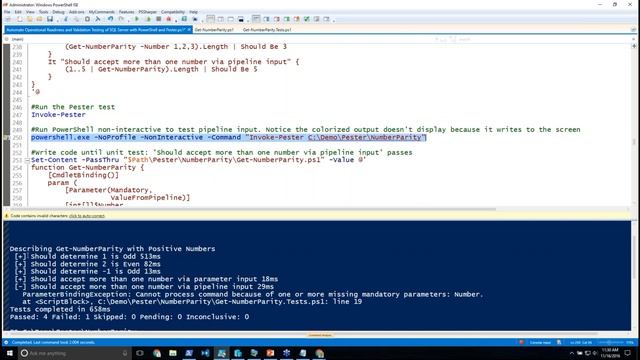Switch to Get-NumberParity.ps1 tab
640x360 pixels.
click(x=214, y=30)
